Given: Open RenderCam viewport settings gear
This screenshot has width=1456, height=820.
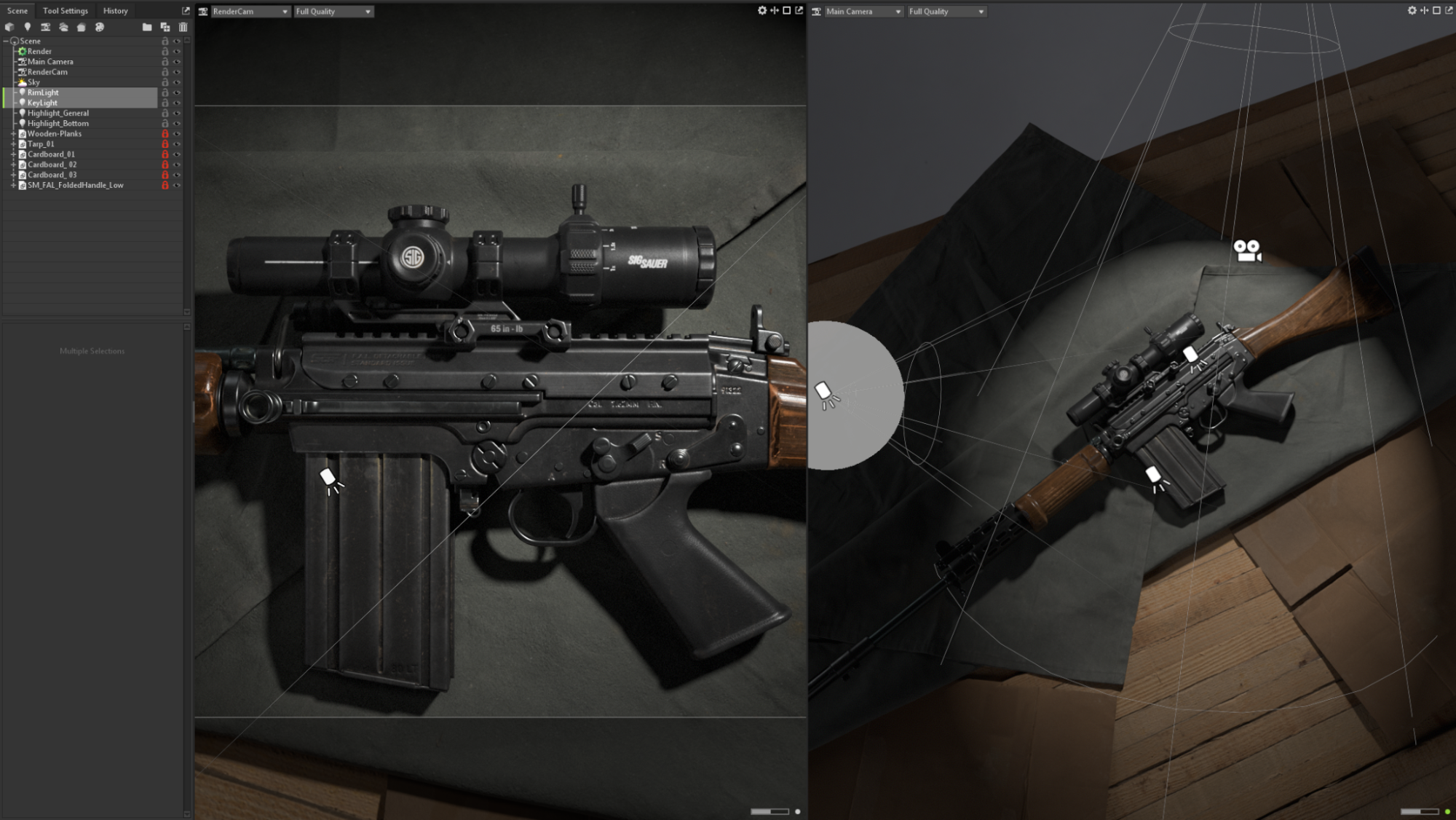Looking at the screenshot, I should 761,11.
